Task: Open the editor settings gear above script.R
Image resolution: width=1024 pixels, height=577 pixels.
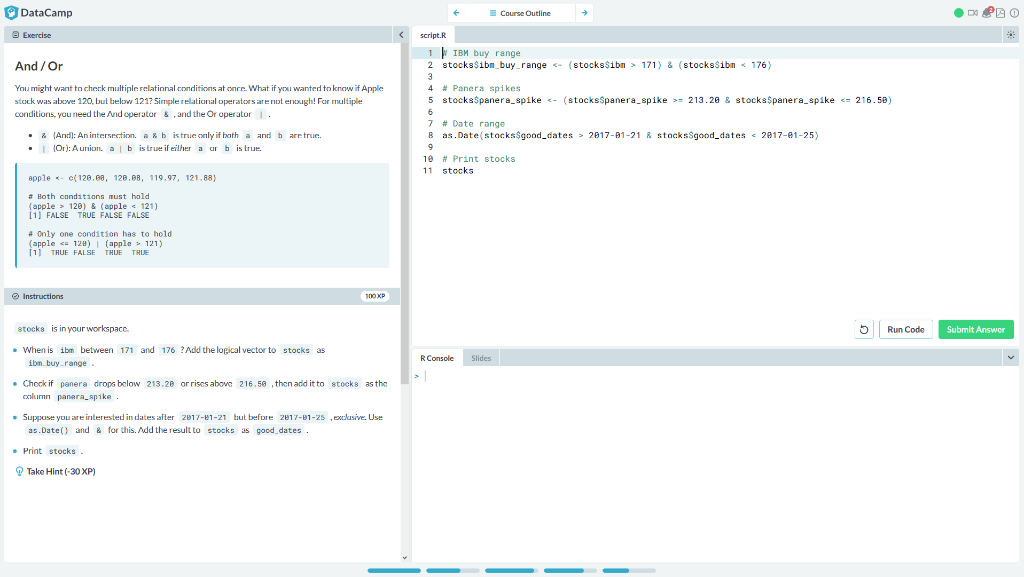Action: 1010,34
